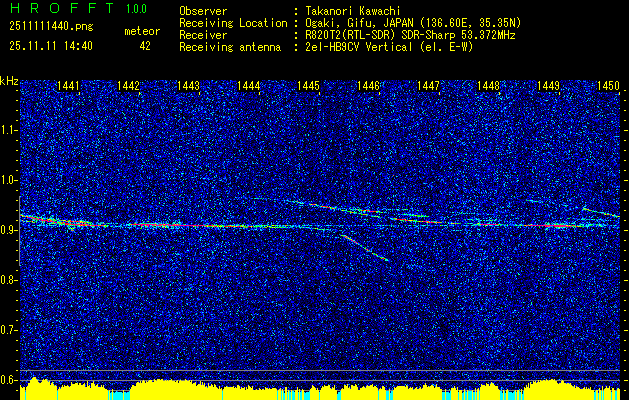This screenshot has height=400, width=629.
Task: Click the 1.1 kHz axis label
Action: click(x=7, y=130)
